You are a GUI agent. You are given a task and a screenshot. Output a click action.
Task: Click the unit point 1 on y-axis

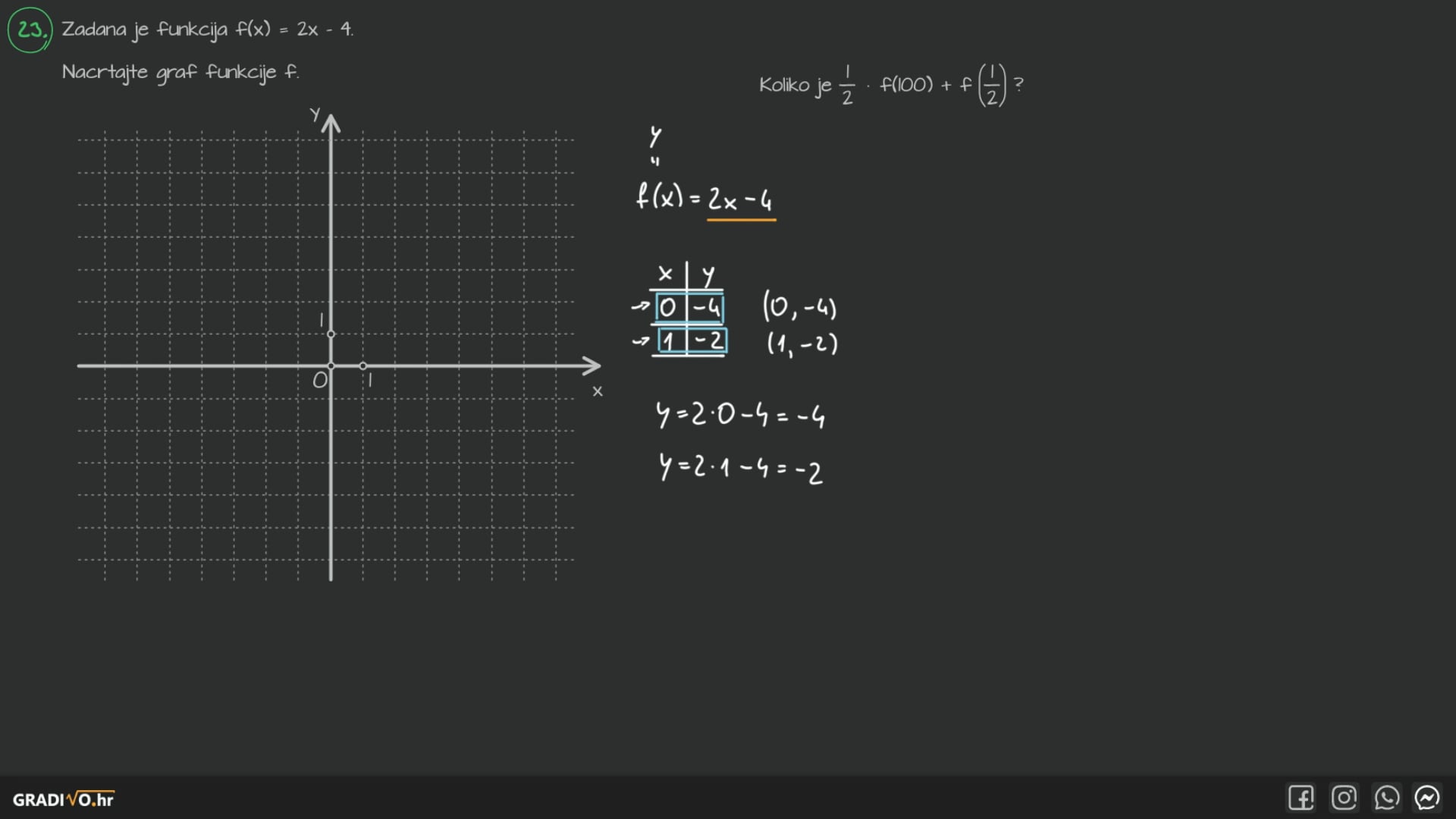tap(331, 334)
